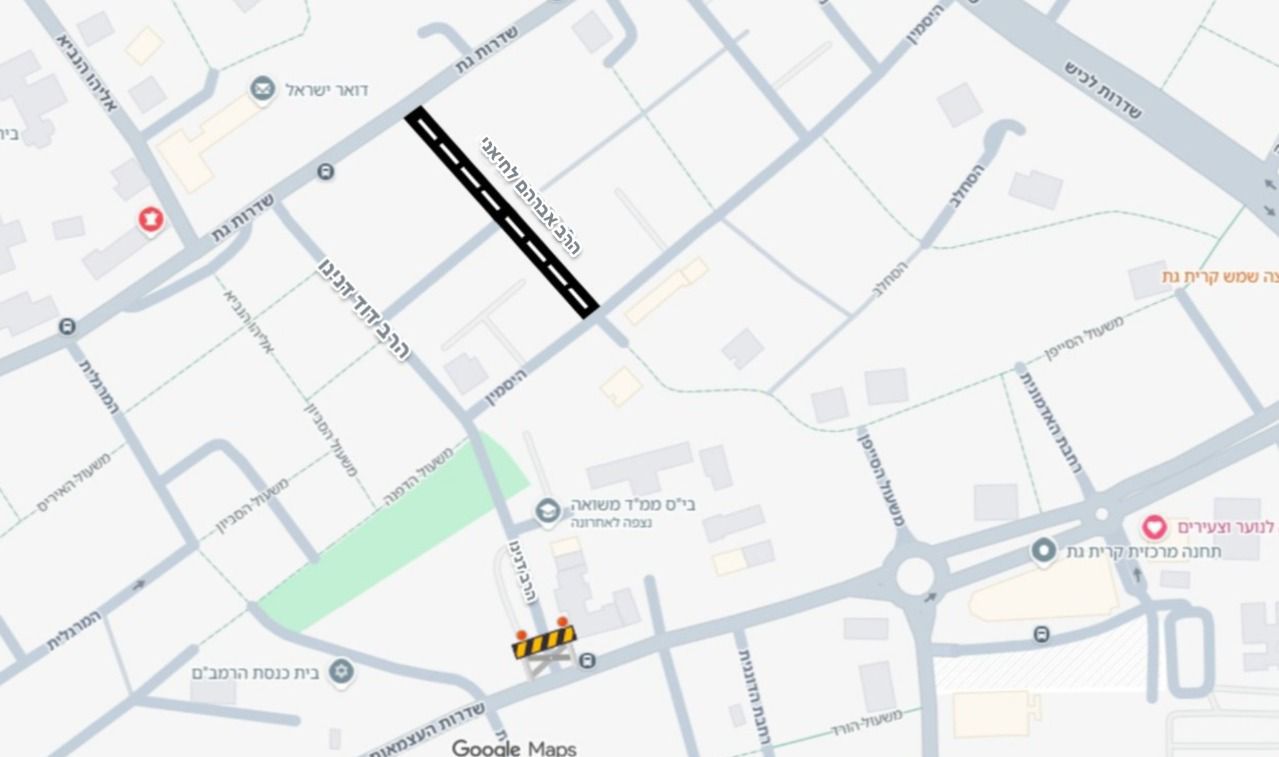Click the striped road barrier icon
Image resolution: width=1279 pixels, height=757 pixels.
point(544,642)
